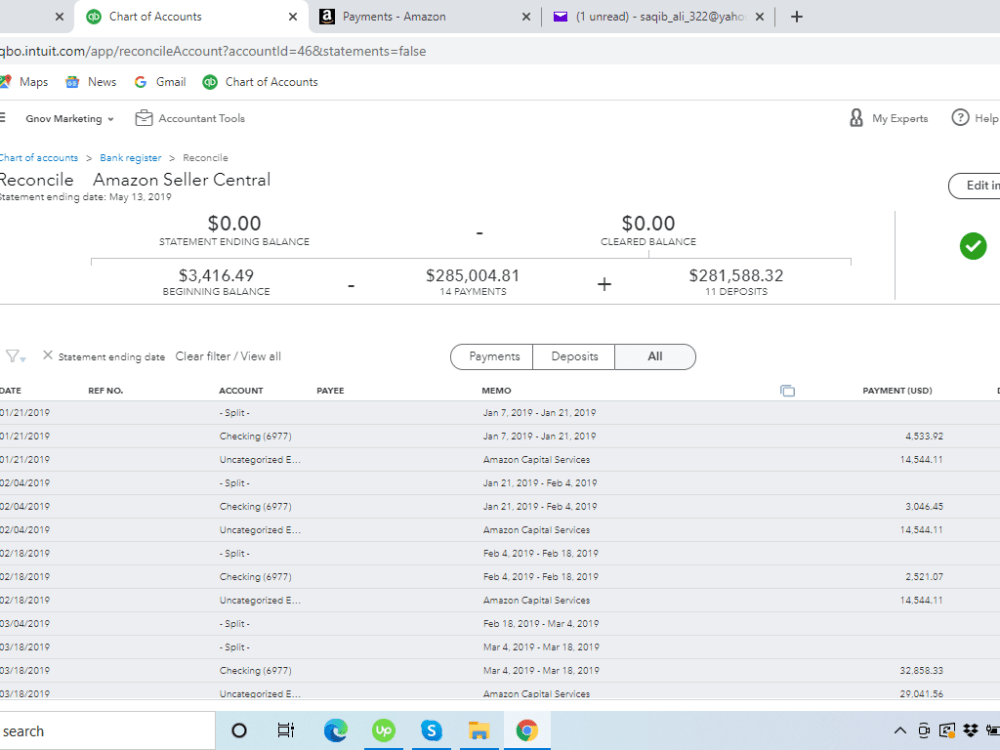Screen dimensions: 1000x750
Task: Close the Chart of Accounts tab
Action: (293, 17)
